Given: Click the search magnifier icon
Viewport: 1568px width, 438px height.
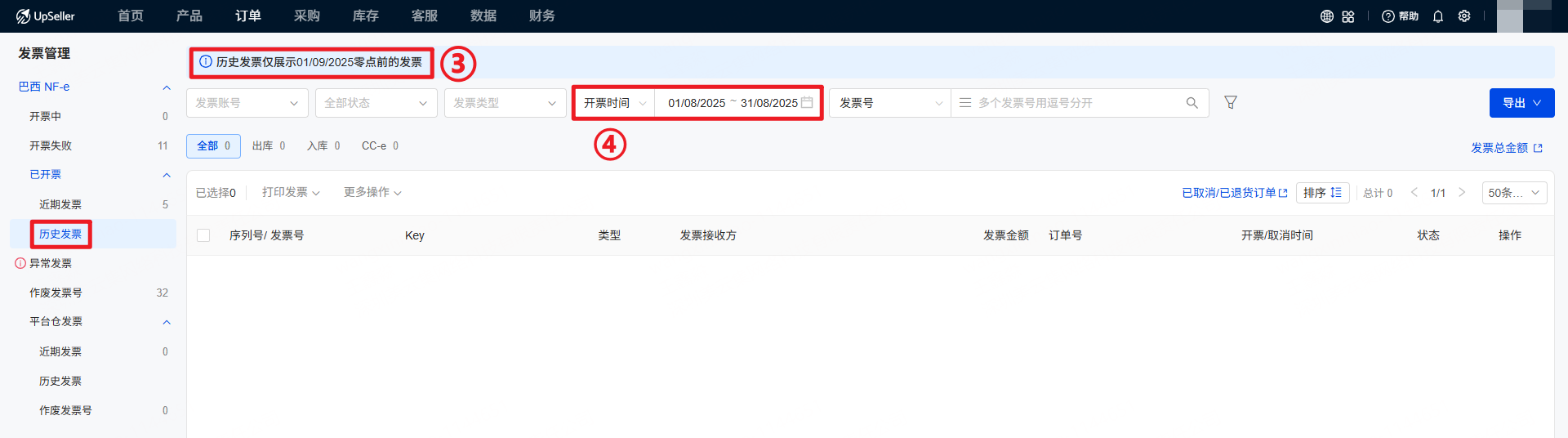Looking at the screenshot, I should [1192, 103].
